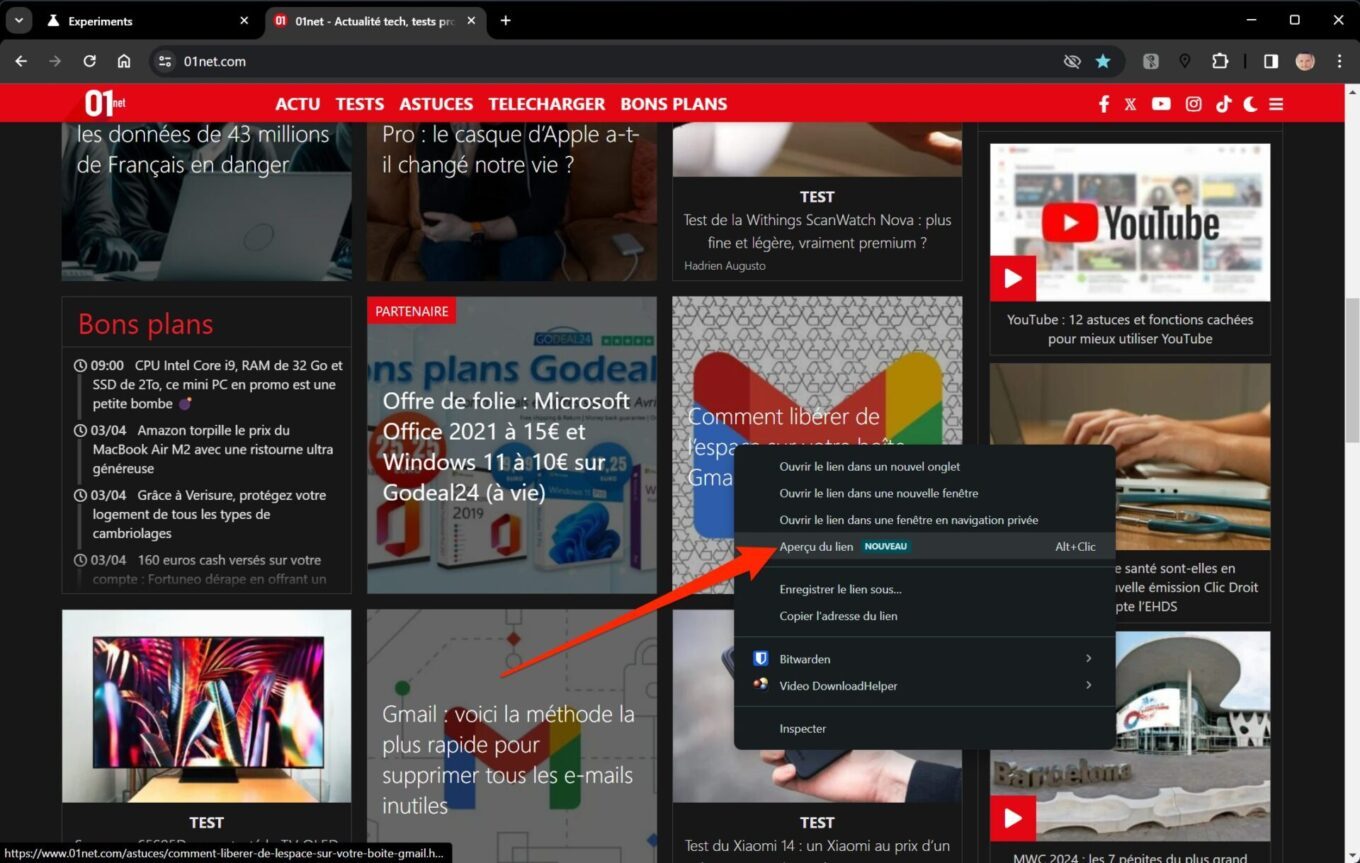The image size is (1360, 863).
Task: Select 'Enregistrer le lien sous...'
Action: pyautogui.click(x=924, y=589)
